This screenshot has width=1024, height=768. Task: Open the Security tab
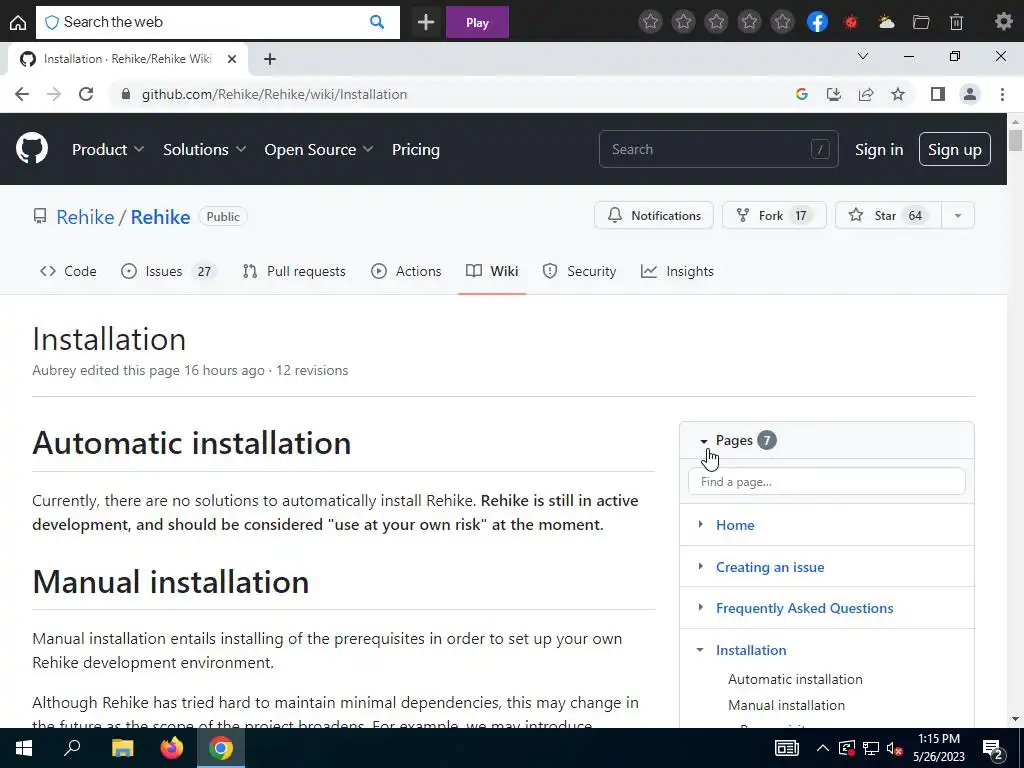(x=579, y=271)
